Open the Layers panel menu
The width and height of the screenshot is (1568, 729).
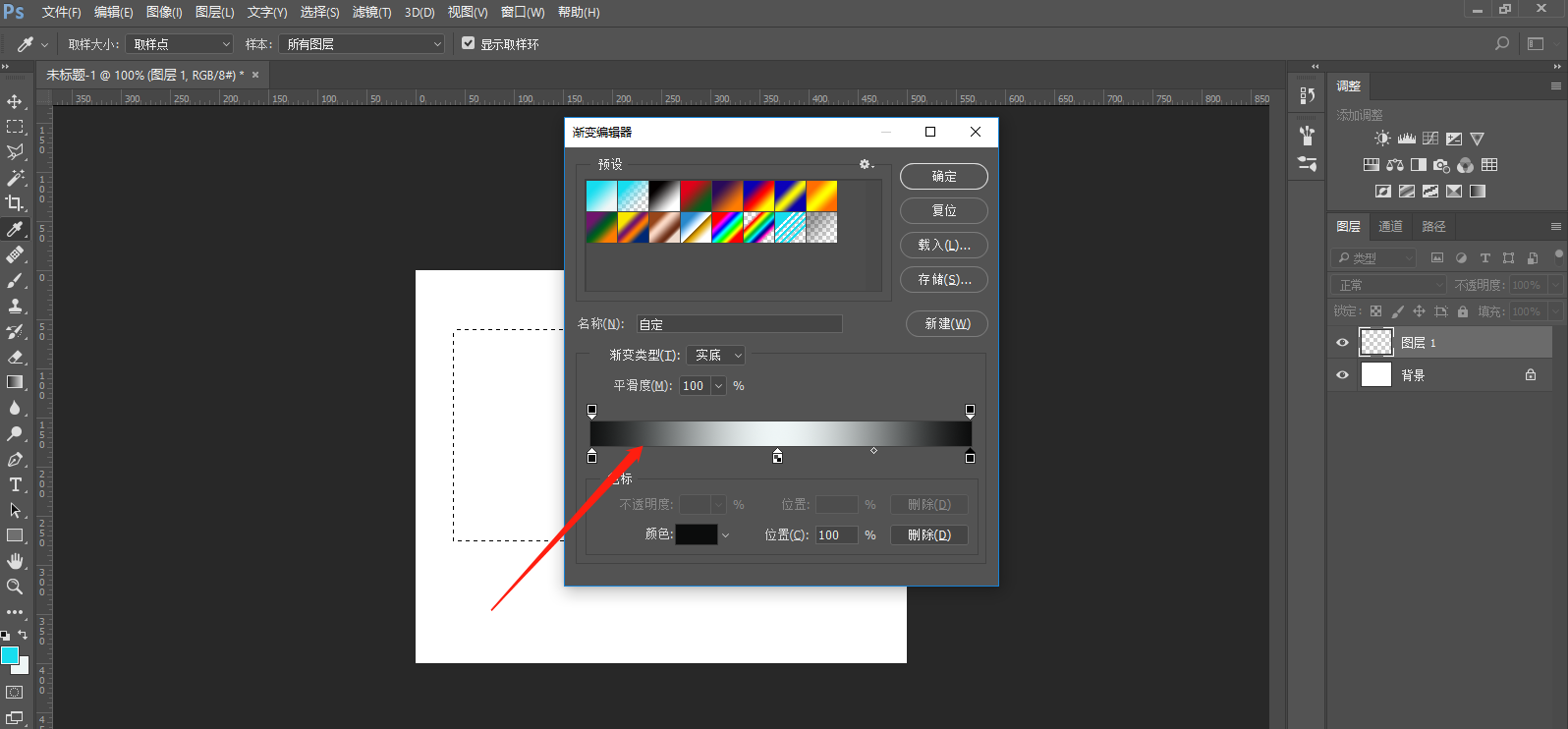click(1555, 226)
